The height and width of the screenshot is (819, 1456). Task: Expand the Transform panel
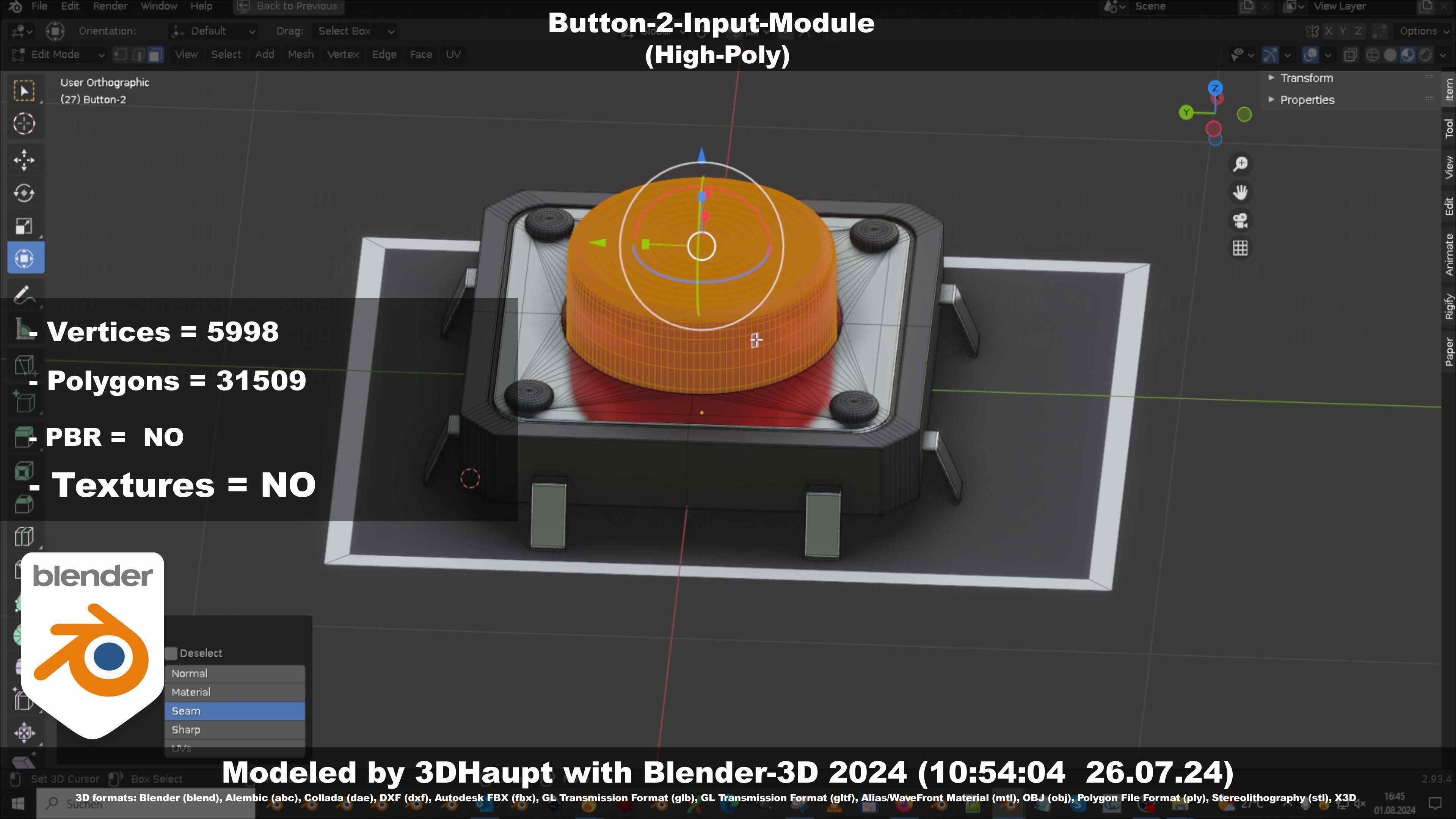1306,78
